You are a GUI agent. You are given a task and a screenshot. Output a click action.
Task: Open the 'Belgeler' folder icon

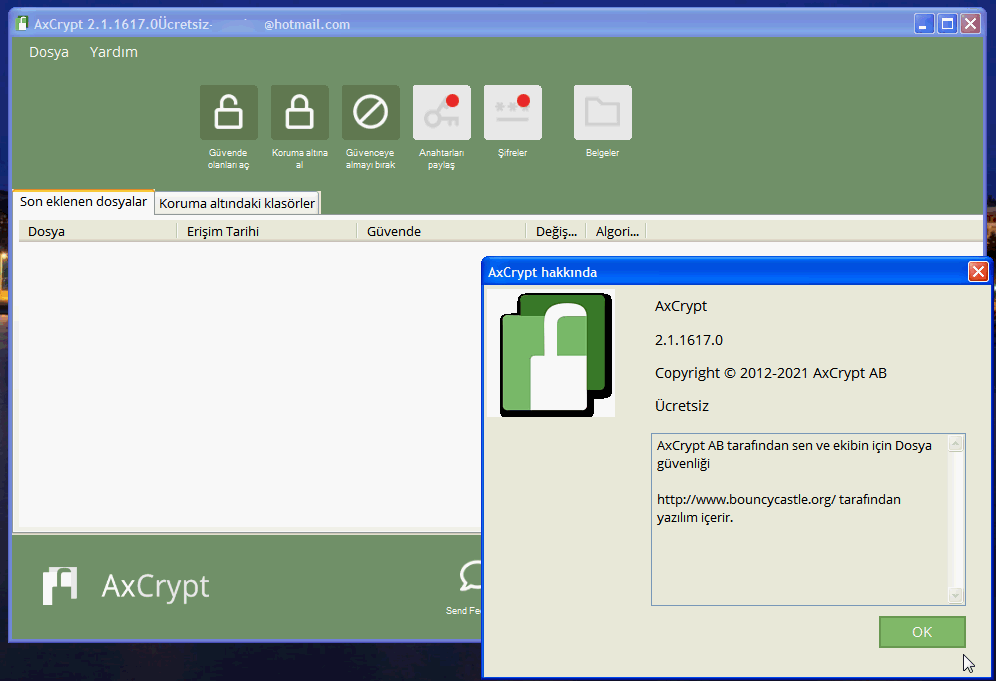click(603, 112)
